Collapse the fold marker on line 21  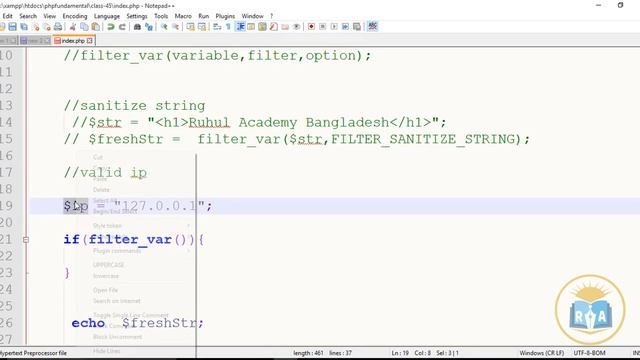(x=26, y=240)
